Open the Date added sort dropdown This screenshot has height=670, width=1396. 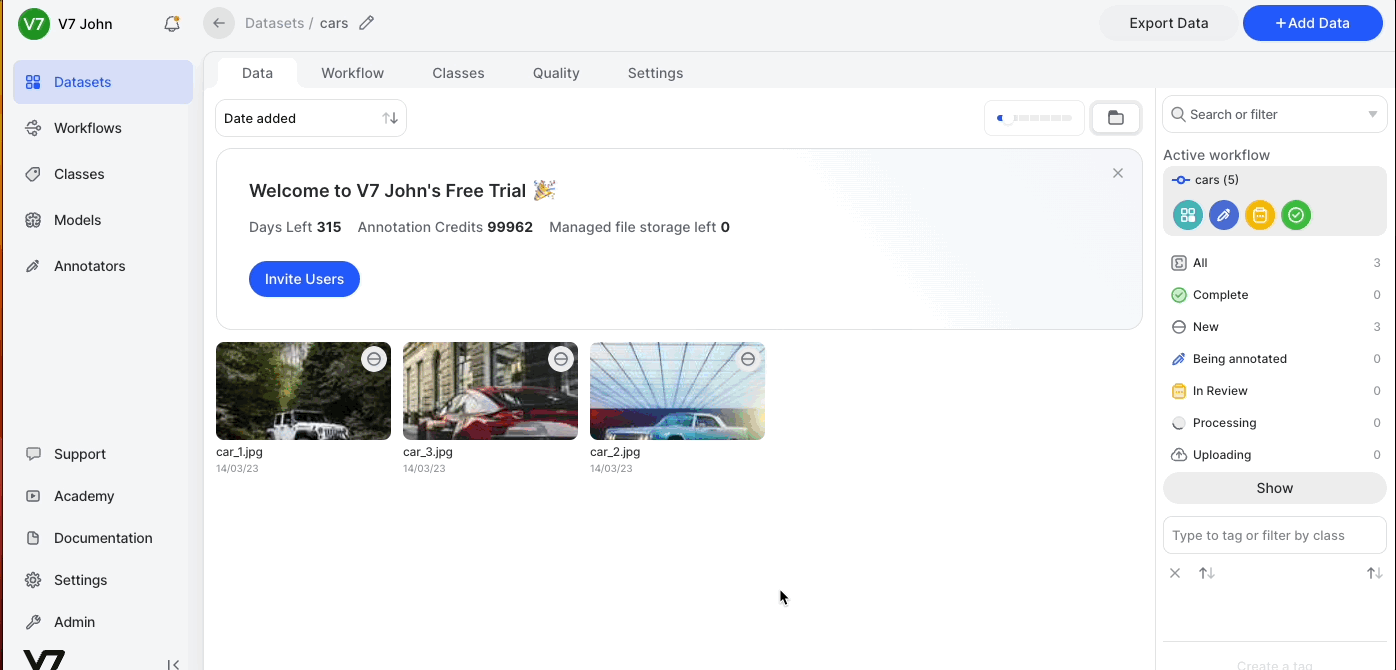tap(311, 118)
